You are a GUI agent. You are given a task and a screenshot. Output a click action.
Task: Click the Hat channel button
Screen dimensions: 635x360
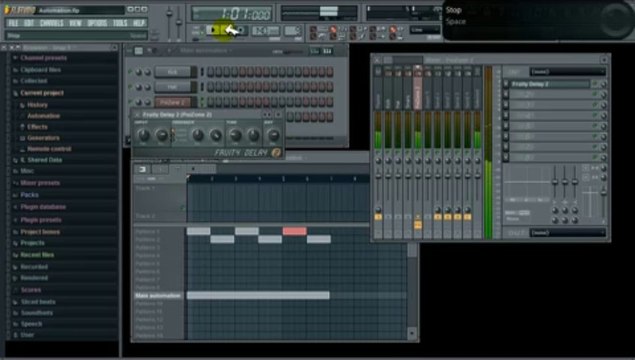coord(173,87)
